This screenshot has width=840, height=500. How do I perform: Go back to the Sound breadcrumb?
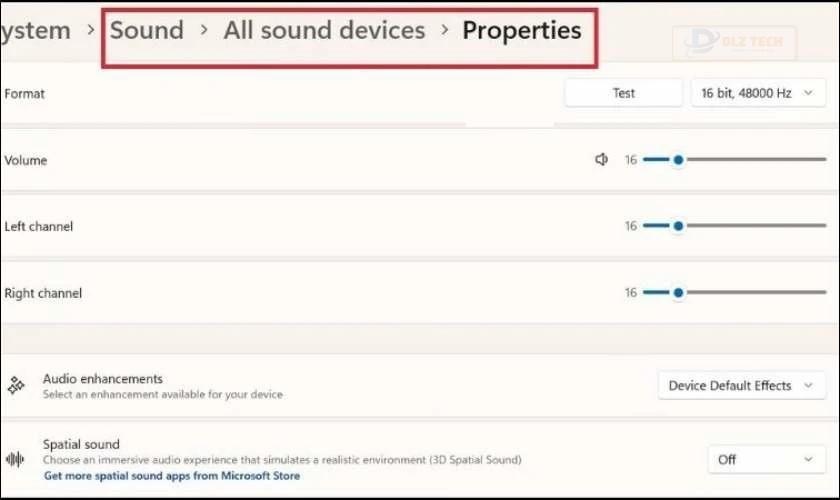(x=147, y=31)
